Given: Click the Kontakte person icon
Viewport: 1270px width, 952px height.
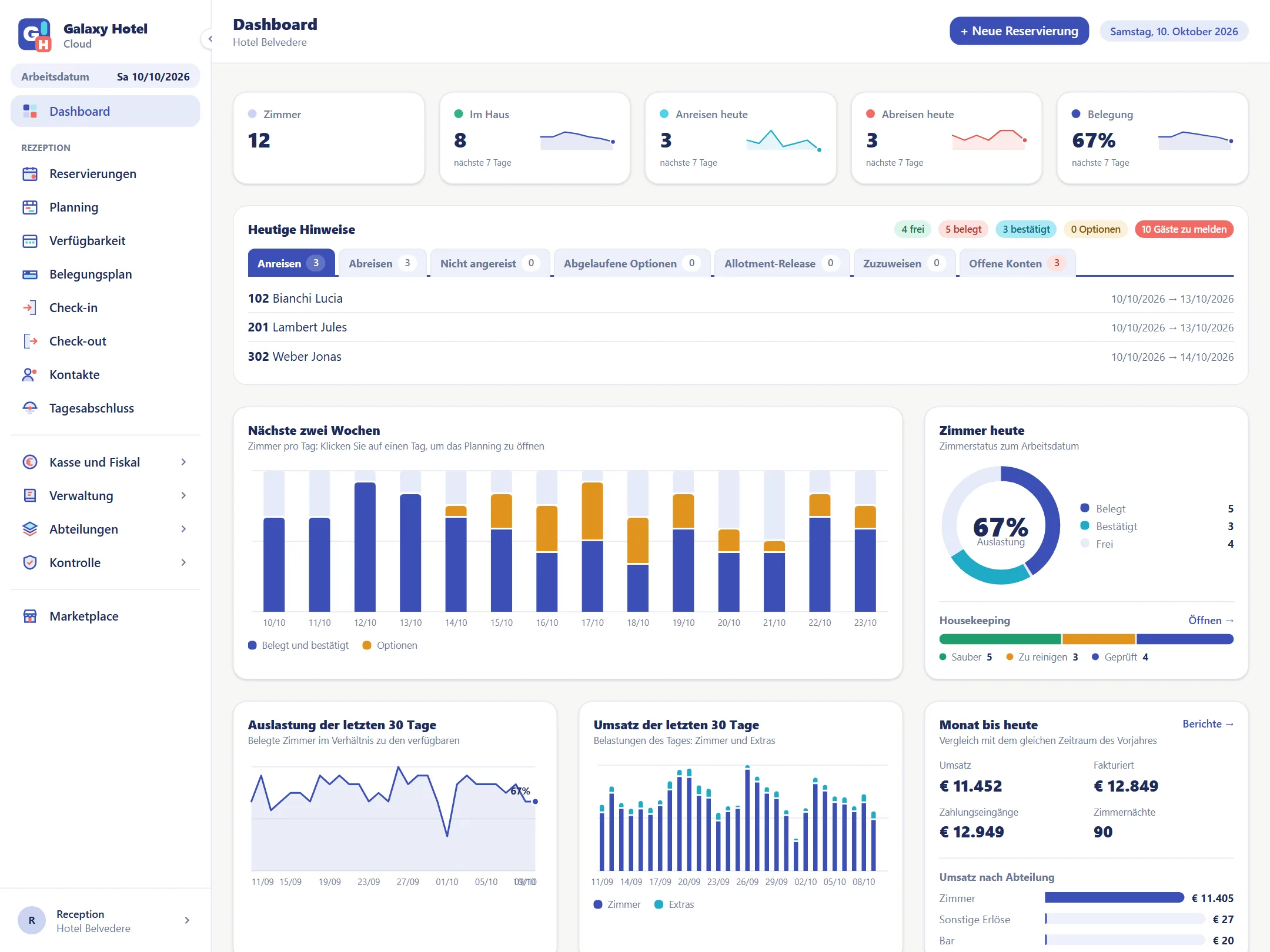Looking at the screenshot, I should pyautogui.click(x=30, y=375).
